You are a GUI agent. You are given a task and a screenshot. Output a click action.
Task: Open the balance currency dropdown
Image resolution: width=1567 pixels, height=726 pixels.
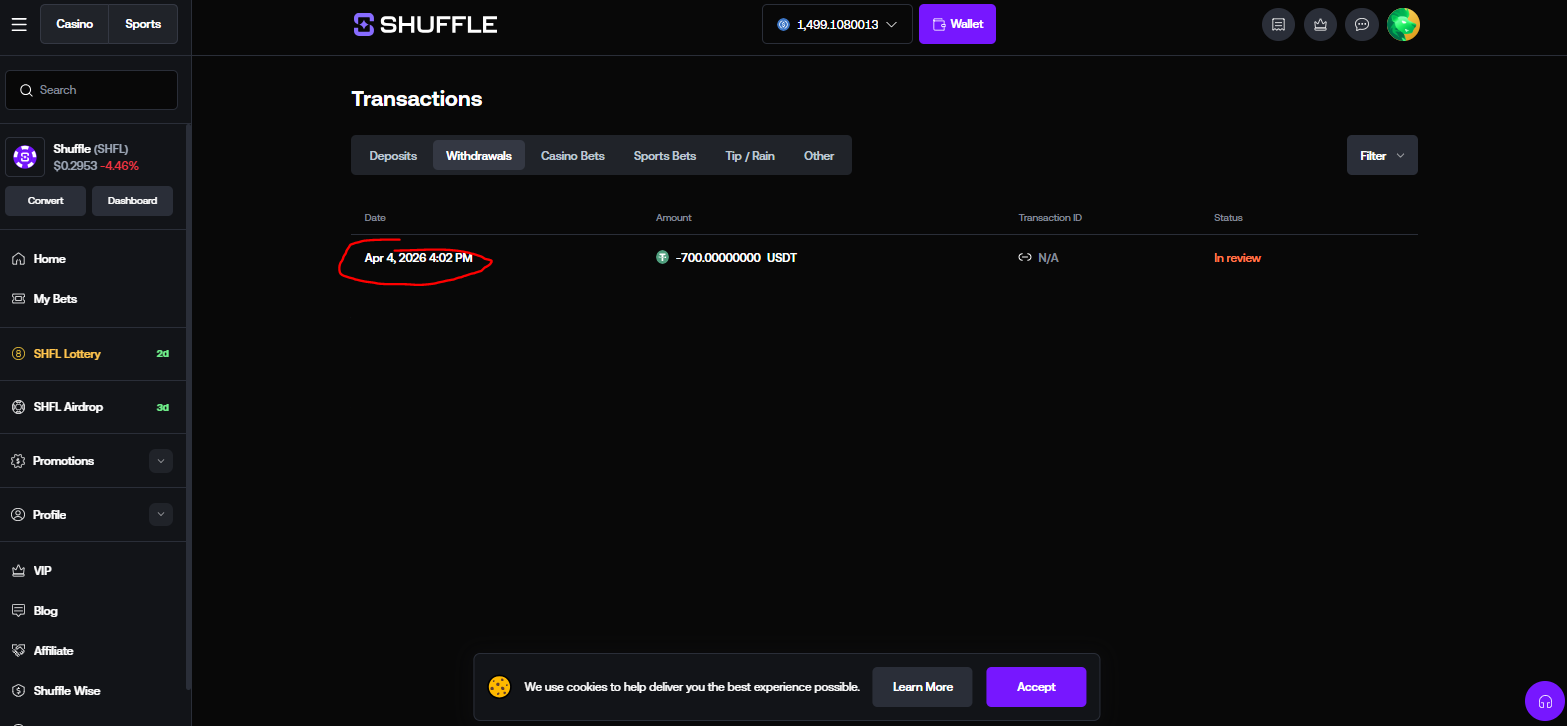click(837, 24)
